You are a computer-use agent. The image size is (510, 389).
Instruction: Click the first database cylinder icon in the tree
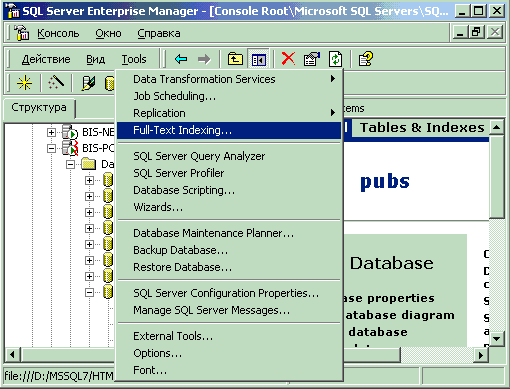(x=108, y=180)
